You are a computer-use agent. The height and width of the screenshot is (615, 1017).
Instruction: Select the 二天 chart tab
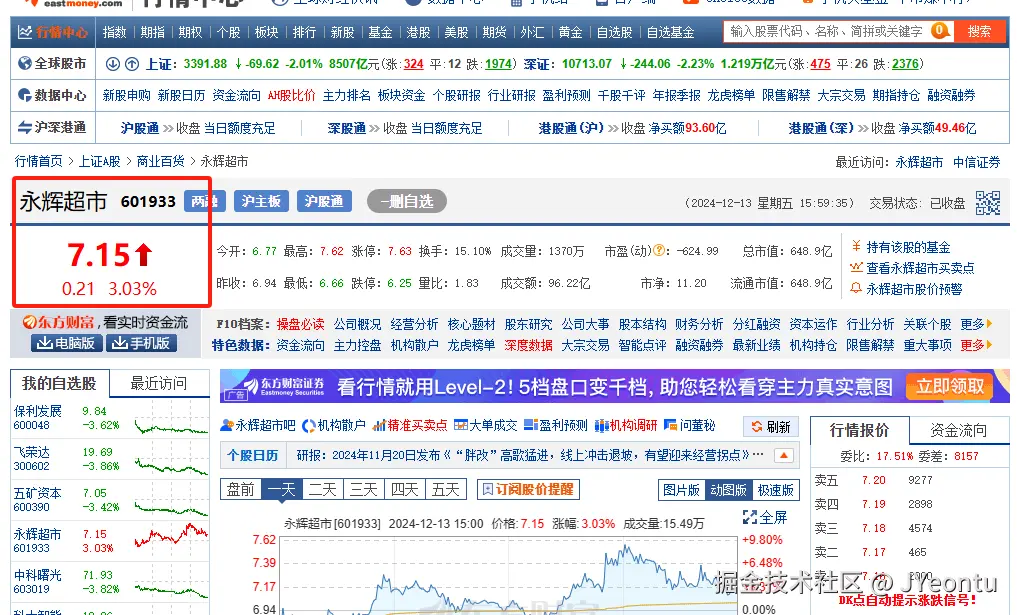click(322, 489)
